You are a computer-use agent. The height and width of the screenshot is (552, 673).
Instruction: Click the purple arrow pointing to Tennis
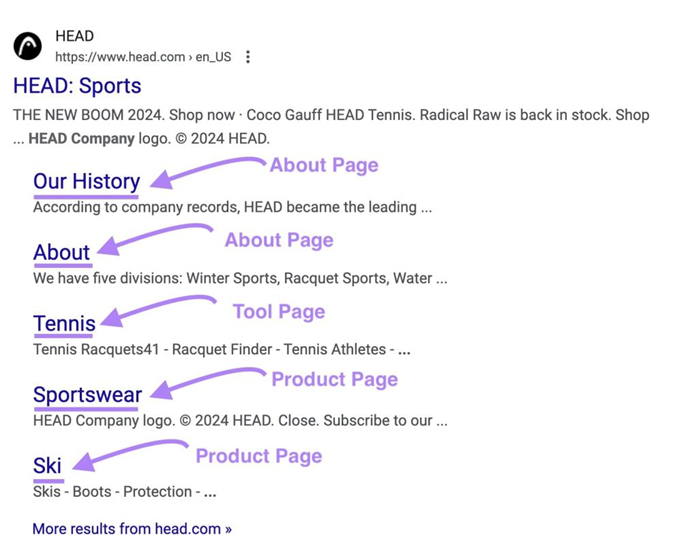tap(158, 308)
